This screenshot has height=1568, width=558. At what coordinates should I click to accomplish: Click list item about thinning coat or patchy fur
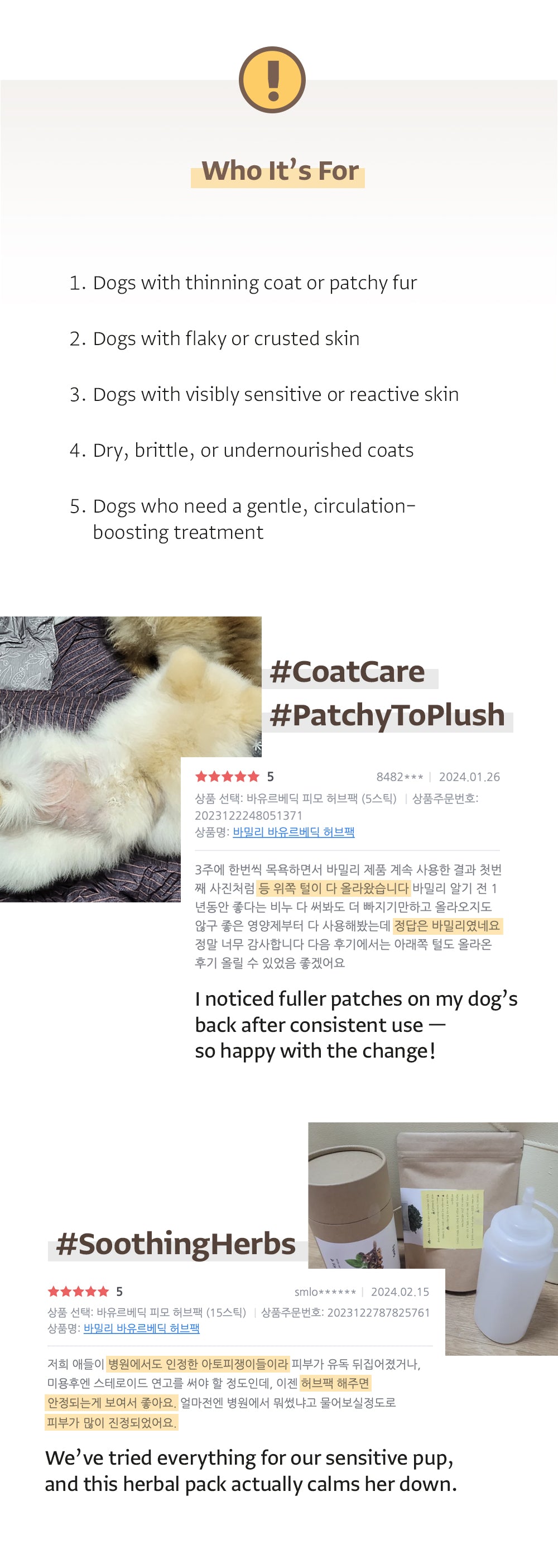243,283
